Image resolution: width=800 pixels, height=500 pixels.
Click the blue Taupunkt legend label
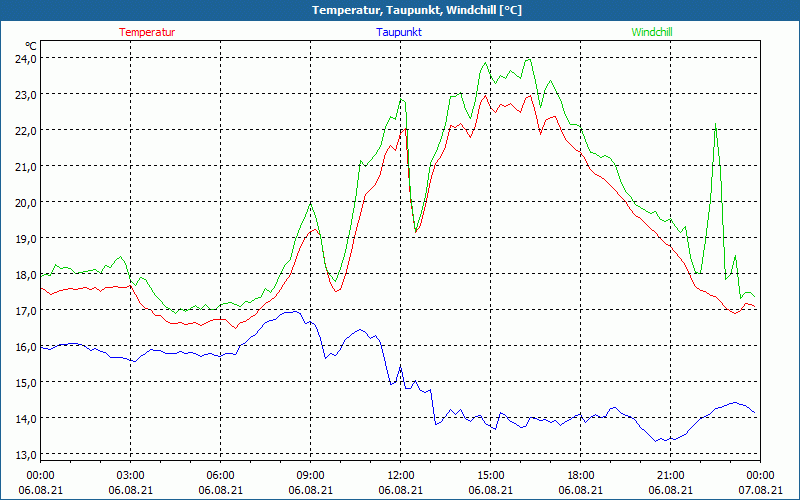[x=399, y=32]
